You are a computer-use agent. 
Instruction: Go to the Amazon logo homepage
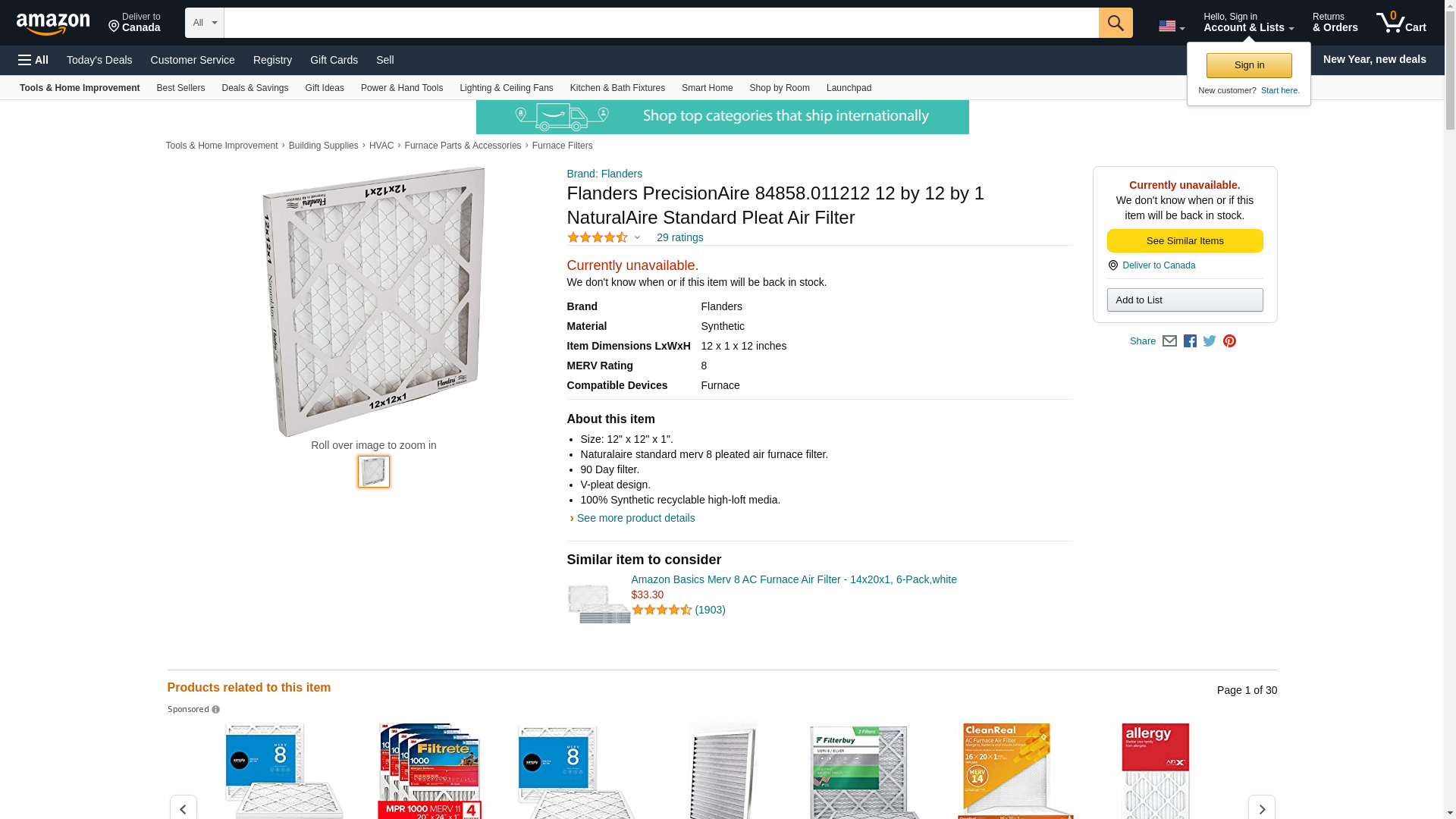(x=53, y=24)
